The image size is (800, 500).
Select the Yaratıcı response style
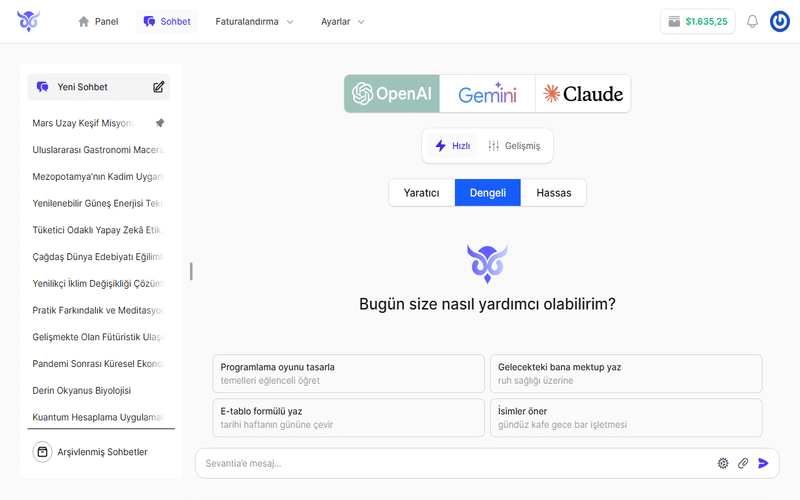(x=421, y=193)
